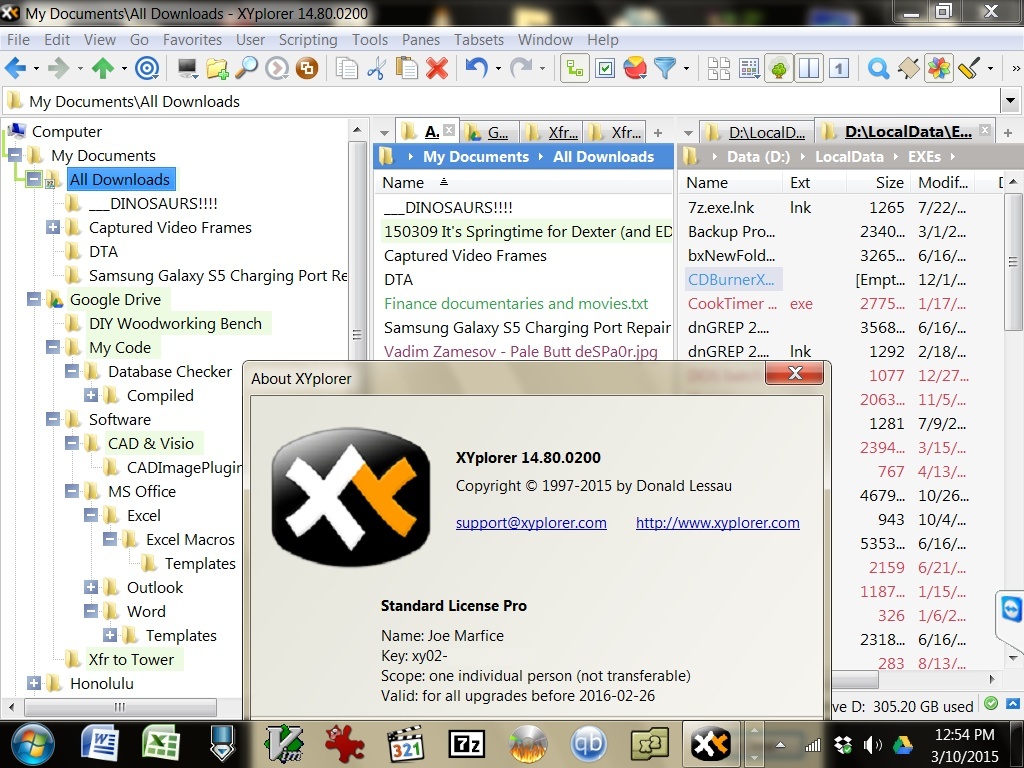The height and width of the screenshot is (768, 1024).
Task: Toggle the checkbox selection toolbar button
Action: (x=604, y=68)
